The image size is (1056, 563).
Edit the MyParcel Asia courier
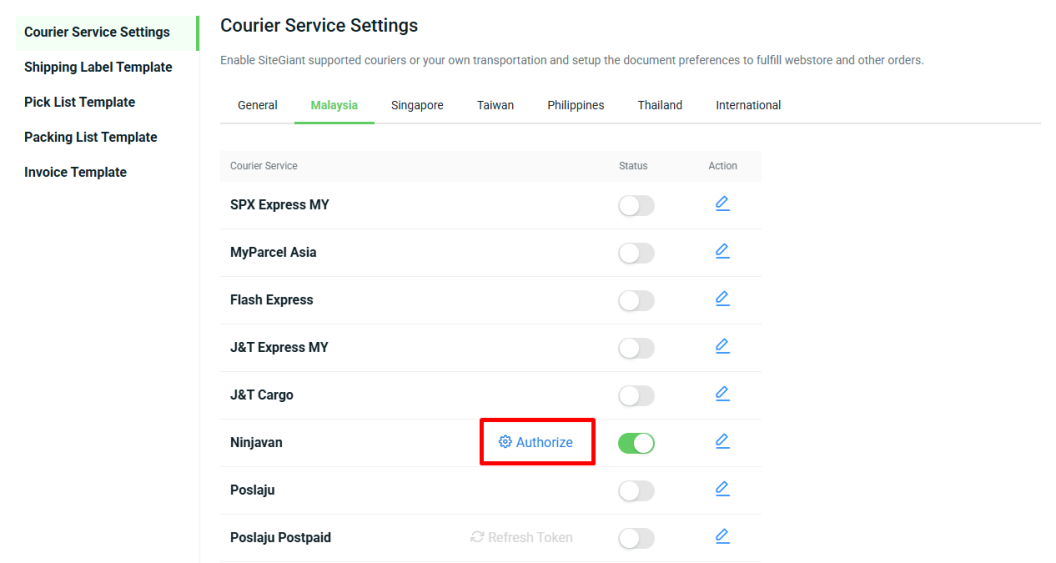tap(722, 251)
